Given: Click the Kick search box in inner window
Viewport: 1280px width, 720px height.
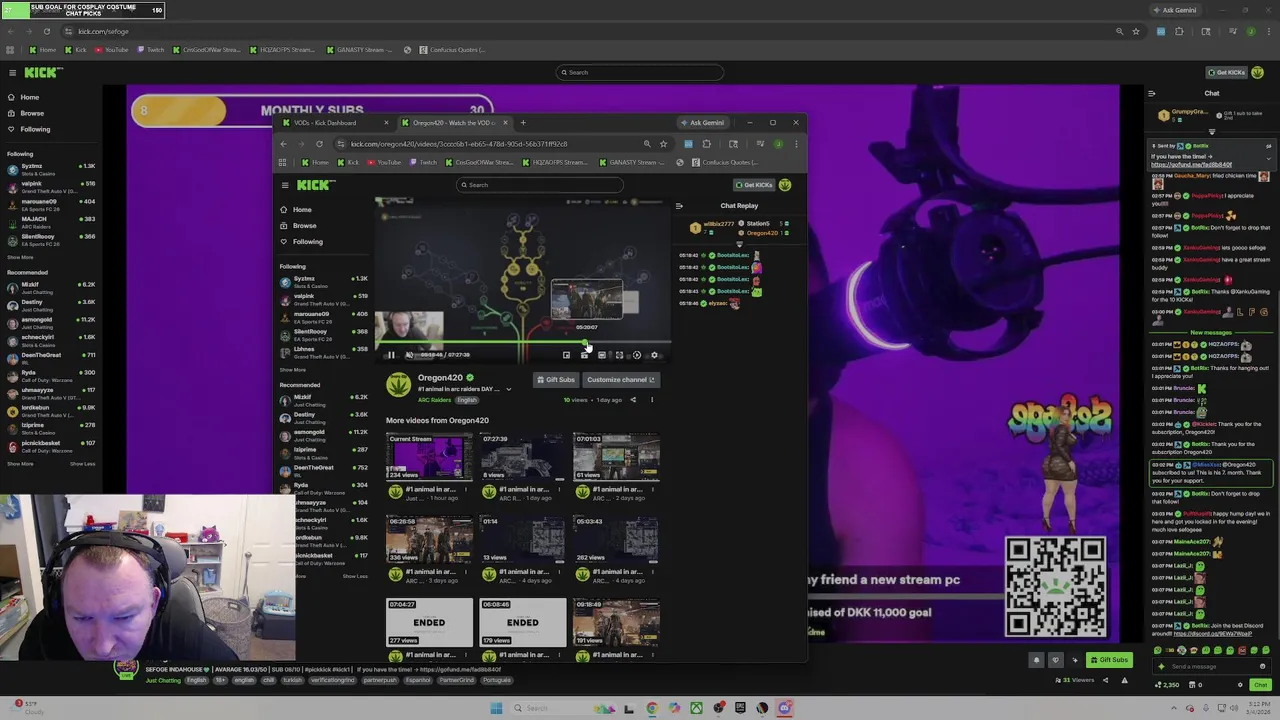Looking at the screenshot, I should coord(540,185).
